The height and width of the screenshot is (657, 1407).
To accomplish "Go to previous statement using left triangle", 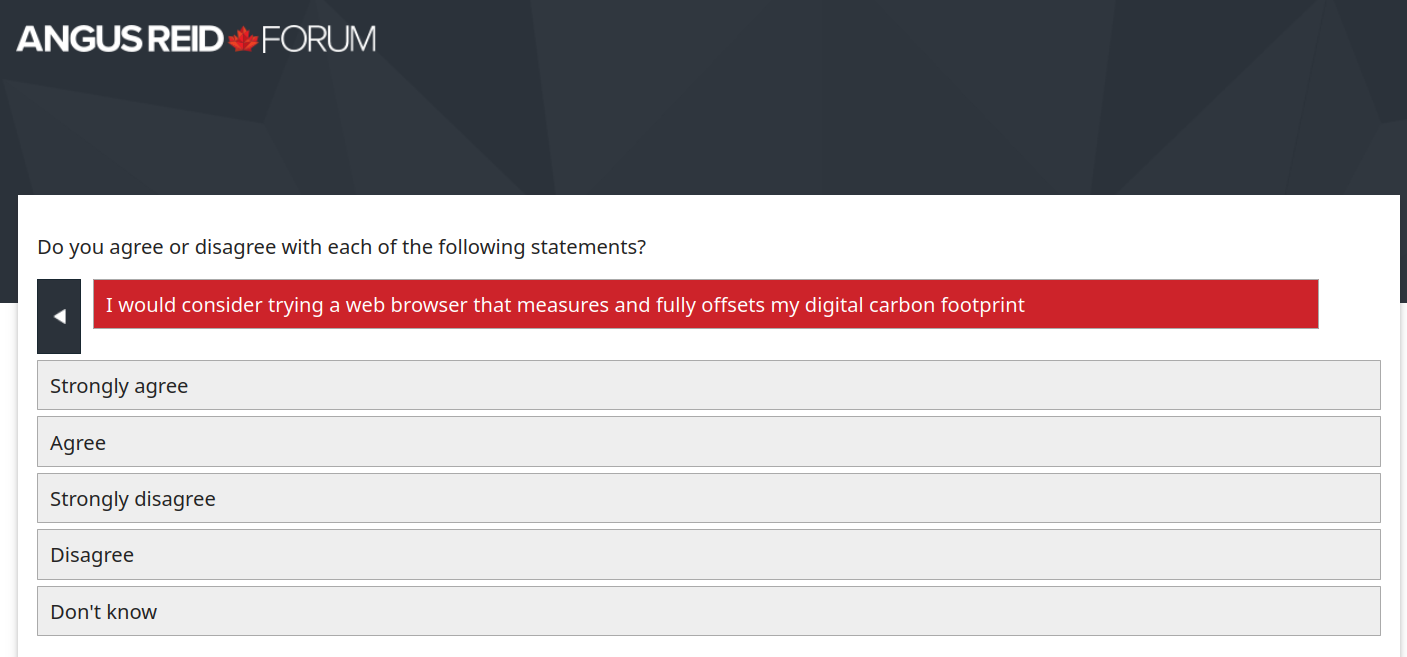I will 59,316.
